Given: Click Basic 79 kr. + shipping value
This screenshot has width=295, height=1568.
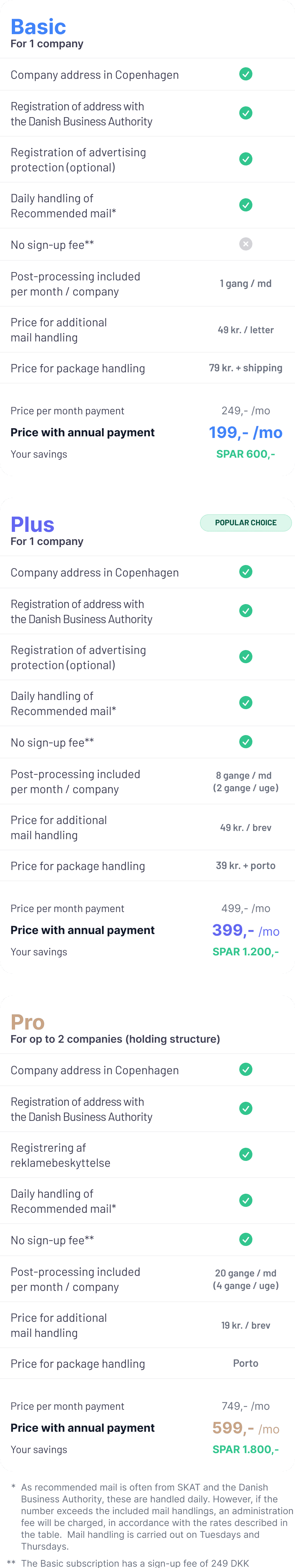Looking at the screenshot, I should tap(246, 368).
